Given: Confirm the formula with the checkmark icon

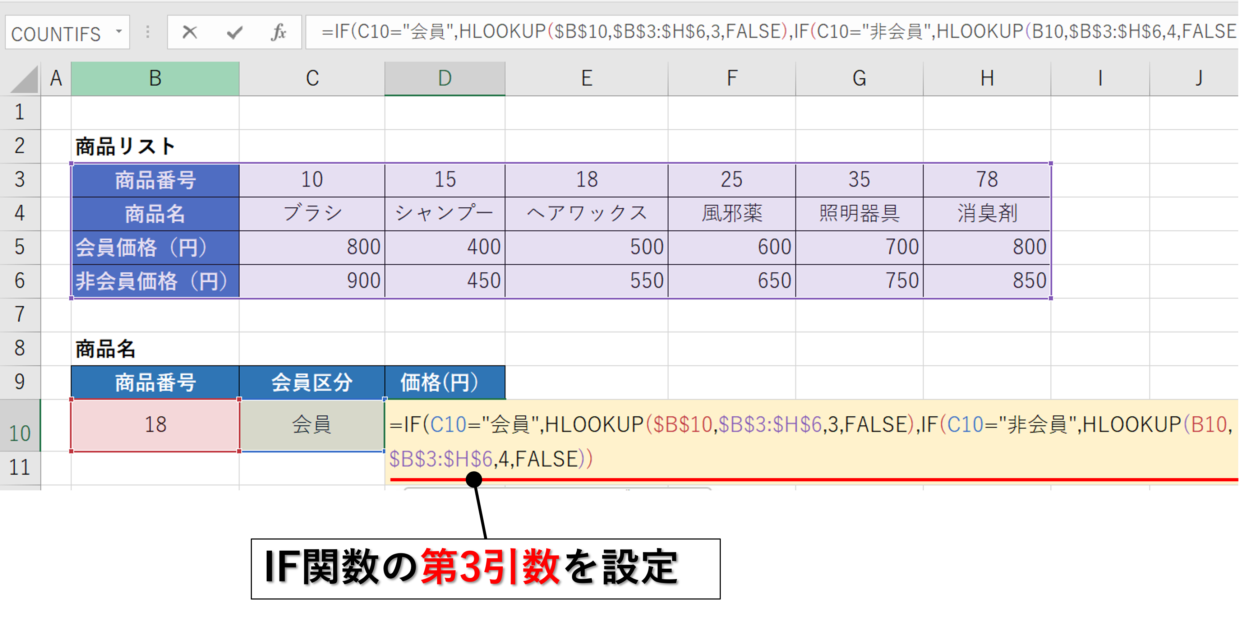Looking at the screenshot, I should tap(234, 33).
